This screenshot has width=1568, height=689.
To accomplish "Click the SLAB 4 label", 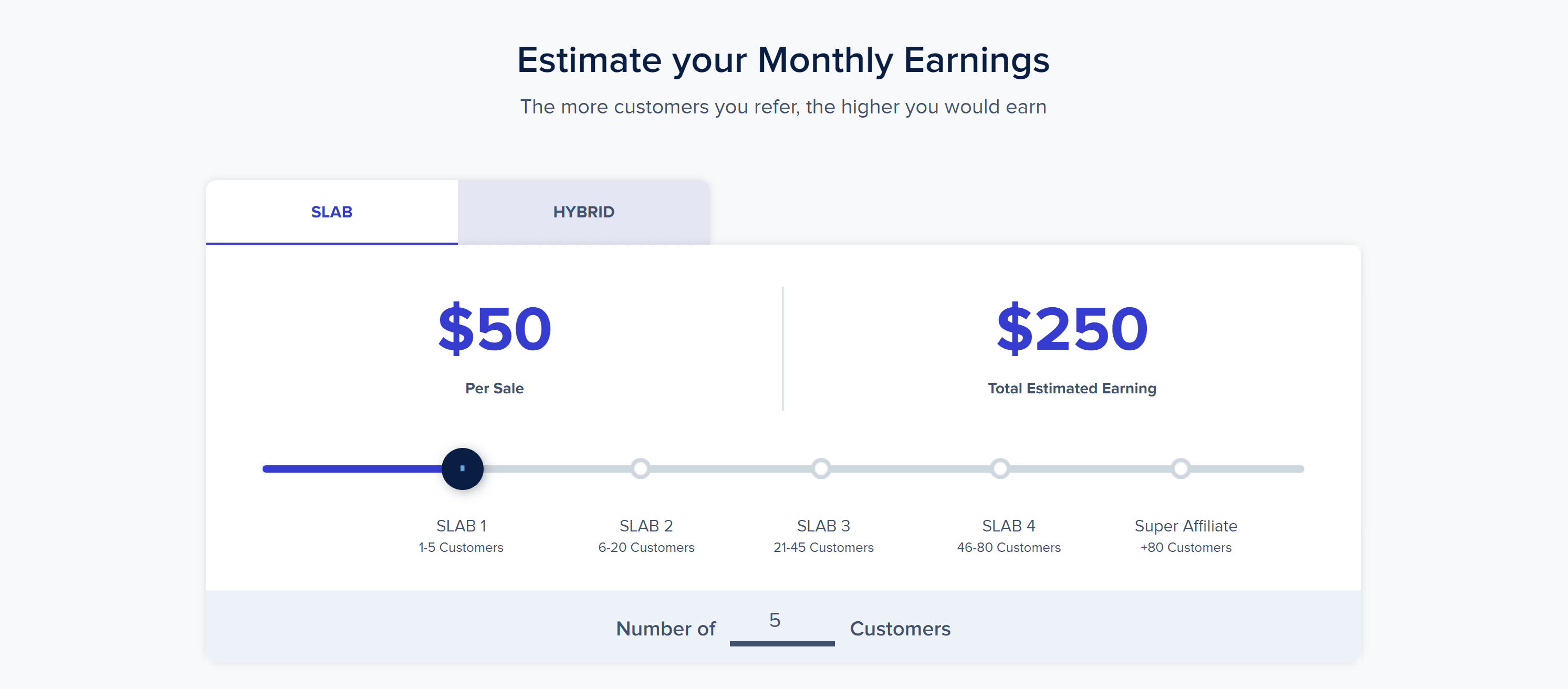I will tap(1008, 525).
